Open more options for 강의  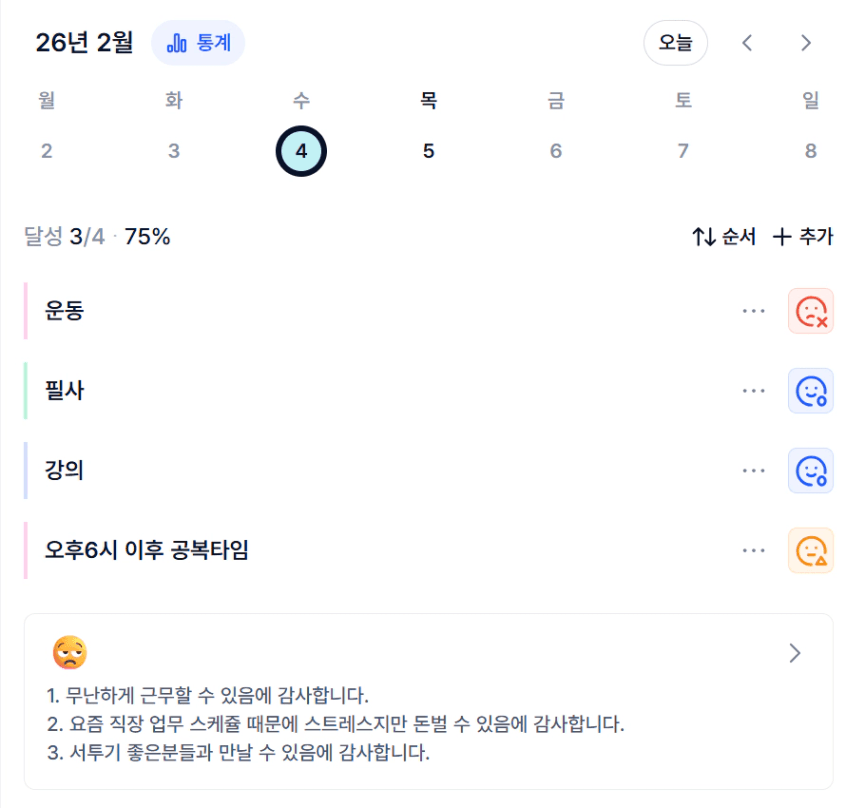(753, 470)
